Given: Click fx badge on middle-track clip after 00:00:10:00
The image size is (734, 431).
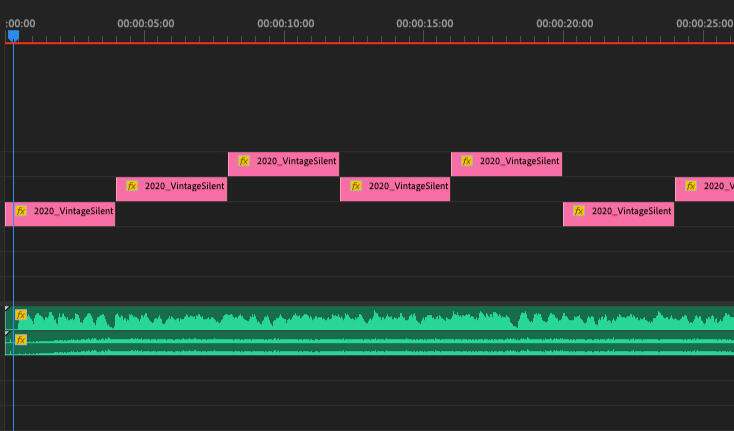Looking at the screenshot, I should [356, 186].
